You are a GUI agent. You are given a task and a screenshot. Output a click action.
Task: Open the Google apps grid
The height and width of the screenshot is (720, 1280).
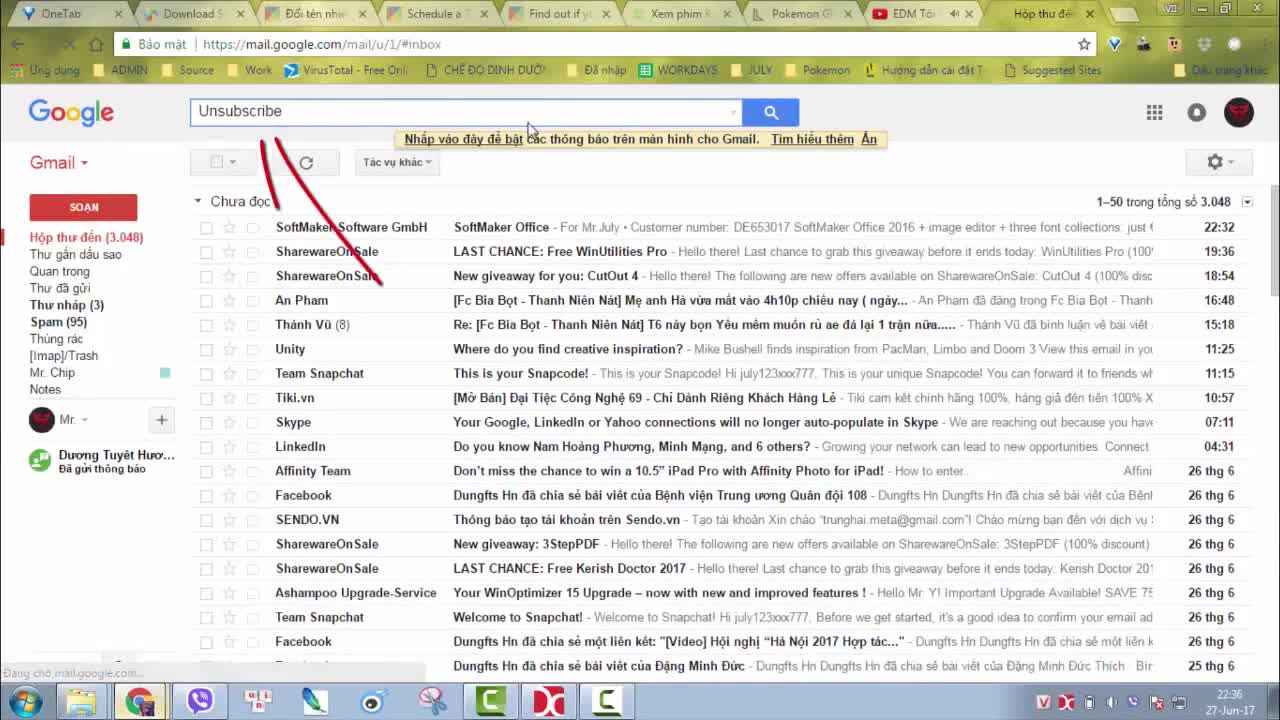1155,112
